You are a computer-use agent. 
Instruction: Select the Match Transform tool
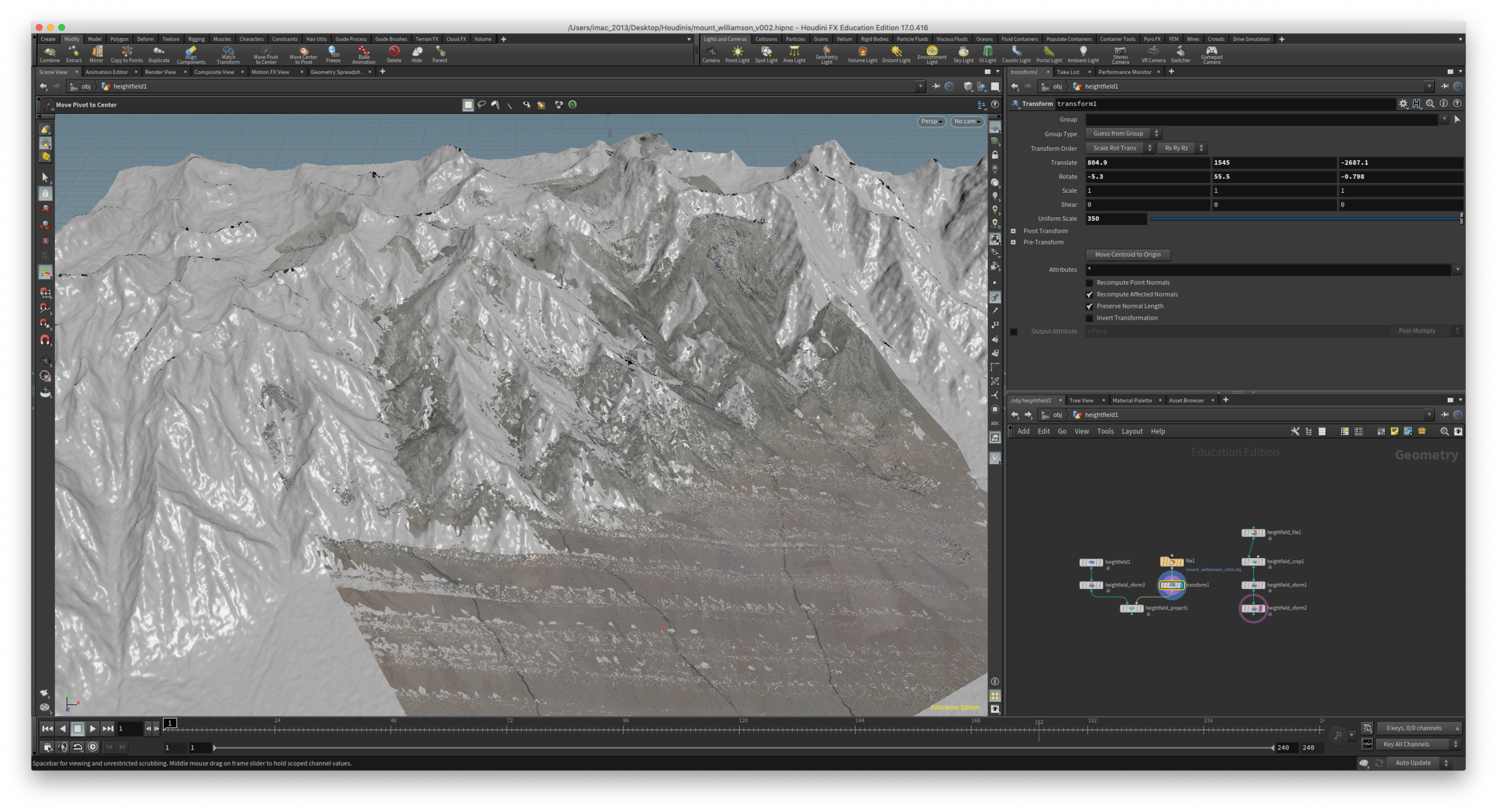tap(228, 55)
